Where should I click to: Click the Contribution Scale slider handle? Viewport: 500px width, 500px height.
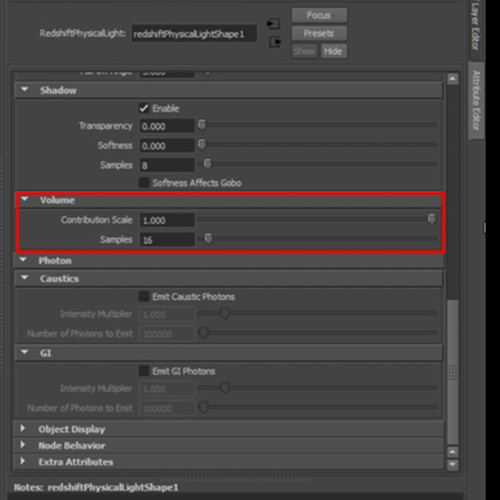click(432, 219)
